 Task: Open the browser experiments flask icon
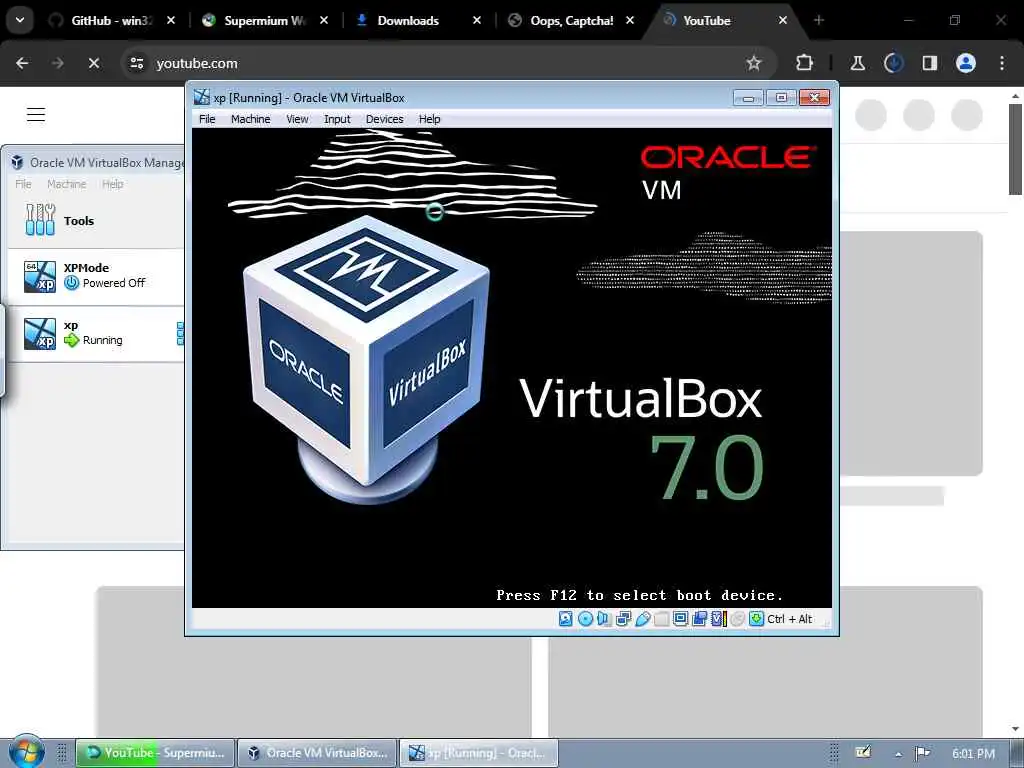[x=857, y=63]
